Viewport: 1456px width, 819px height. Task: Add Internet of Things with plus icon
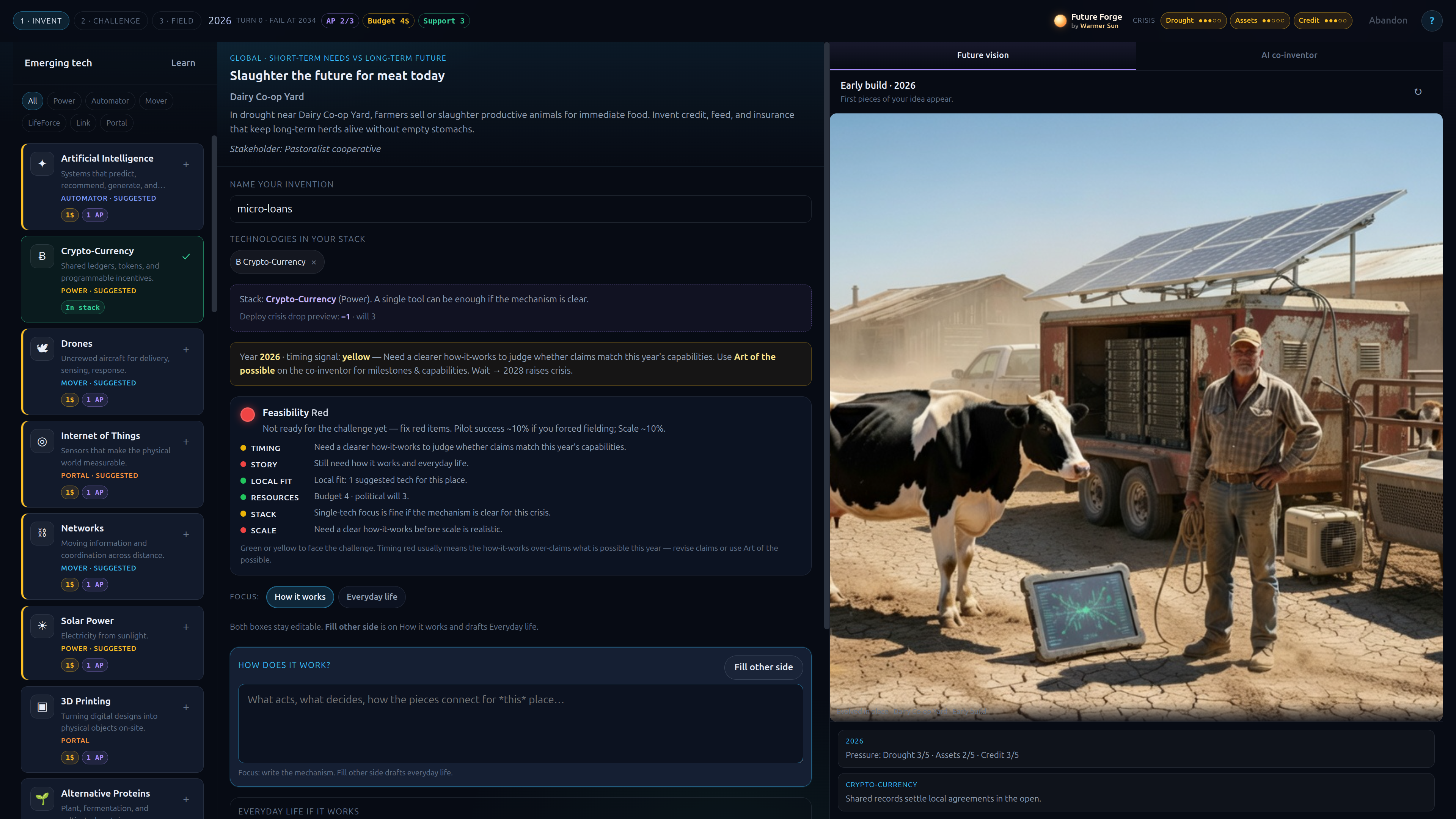pos(186,442)
